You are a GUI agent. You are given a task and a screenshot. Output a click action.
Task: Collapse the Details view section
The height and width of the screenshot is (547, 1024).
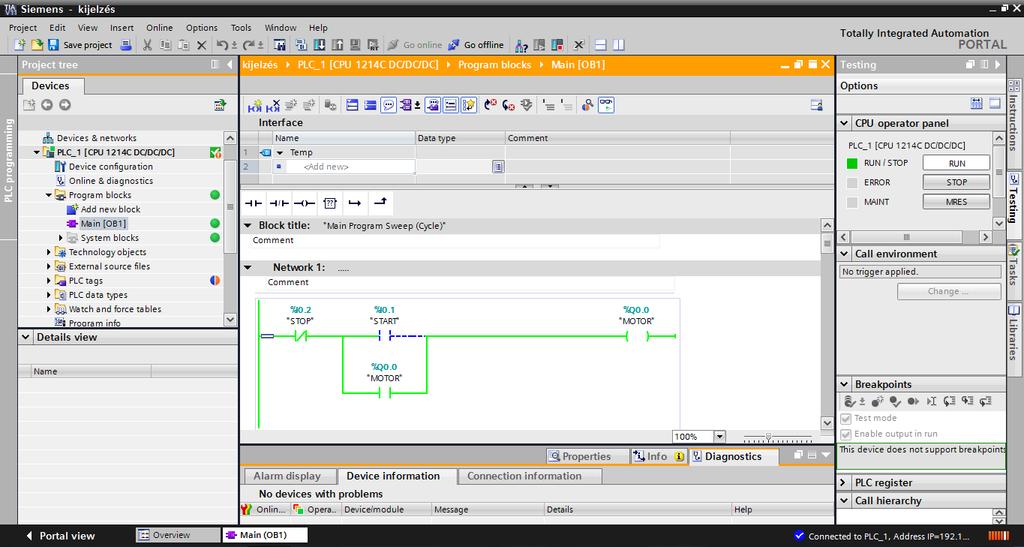(x=25, y=337)
